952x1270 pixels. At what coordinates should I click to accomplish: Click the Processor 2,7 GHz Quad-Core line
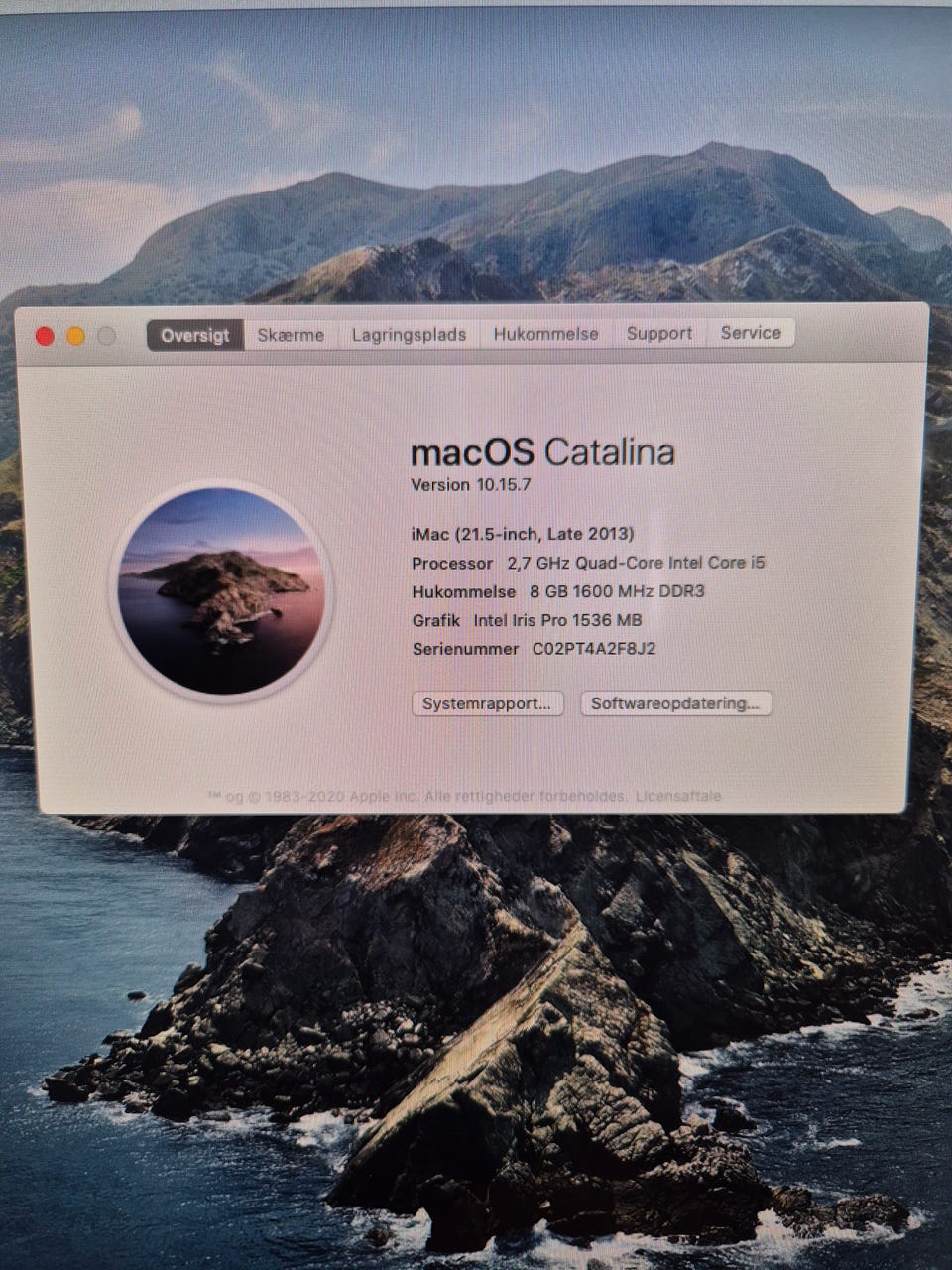pos(588,563)
